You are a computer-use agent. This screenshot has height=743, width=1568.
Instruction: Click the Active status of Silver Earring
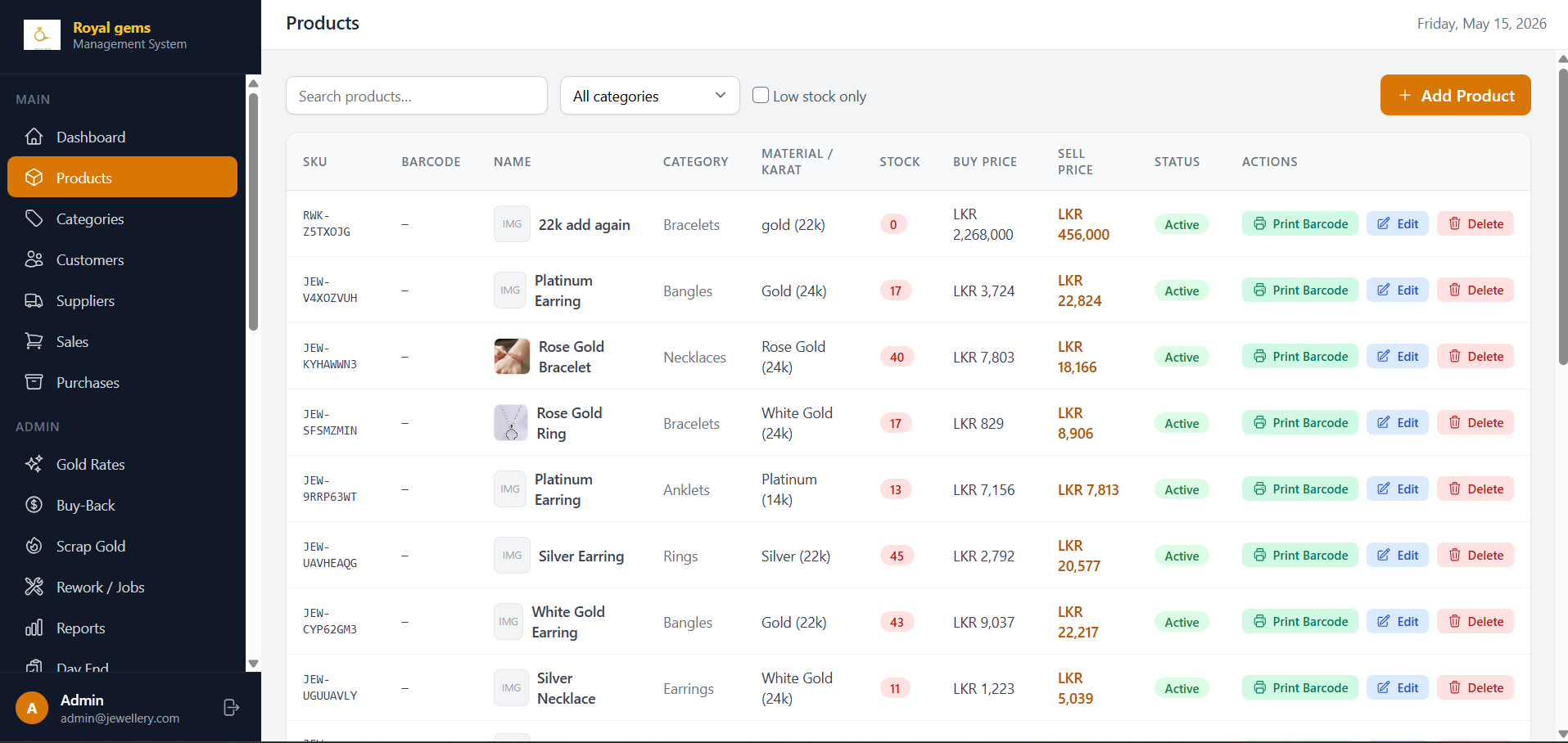[x=1182, y=556]
